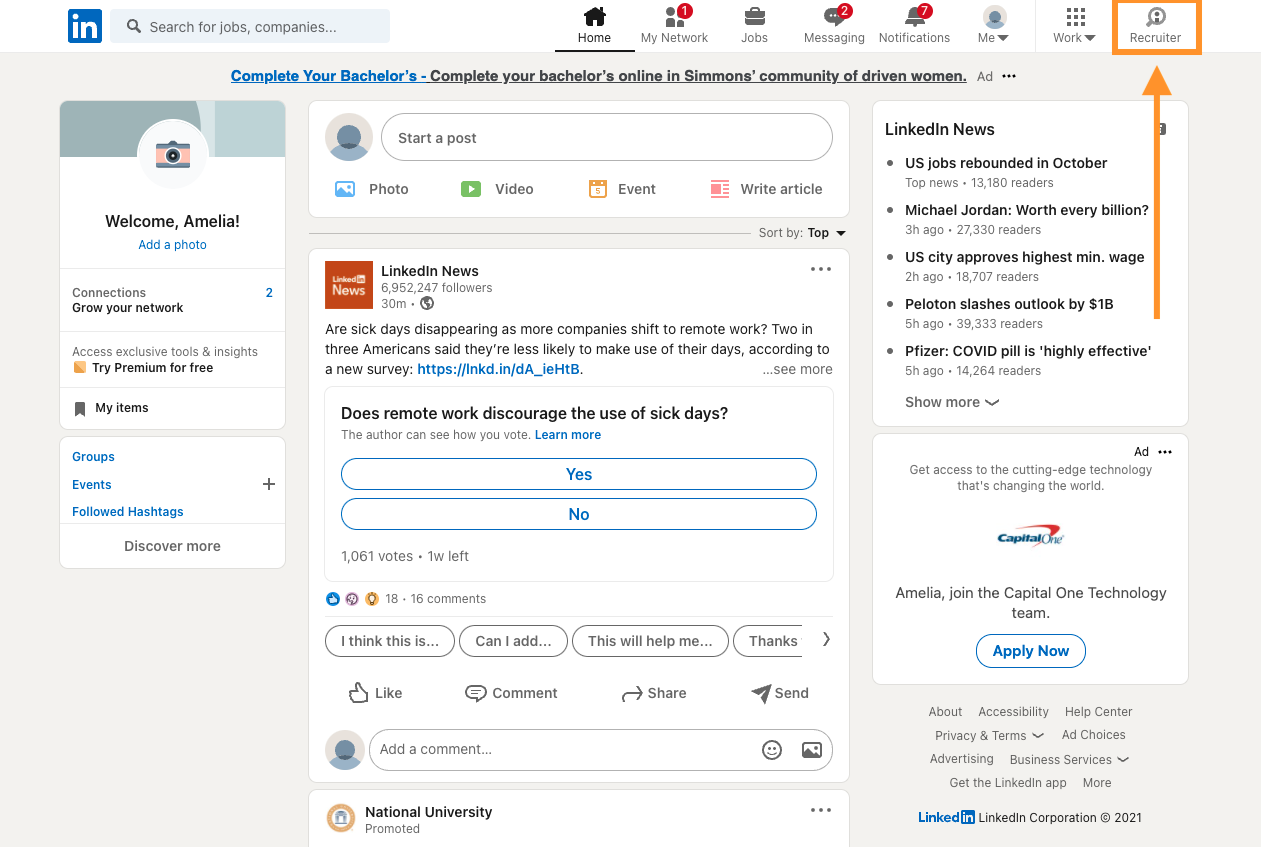The image size is (1261, 847).
Task: Vote Yes in the poll
Action: pyautogui.click(x=579, y=474)
